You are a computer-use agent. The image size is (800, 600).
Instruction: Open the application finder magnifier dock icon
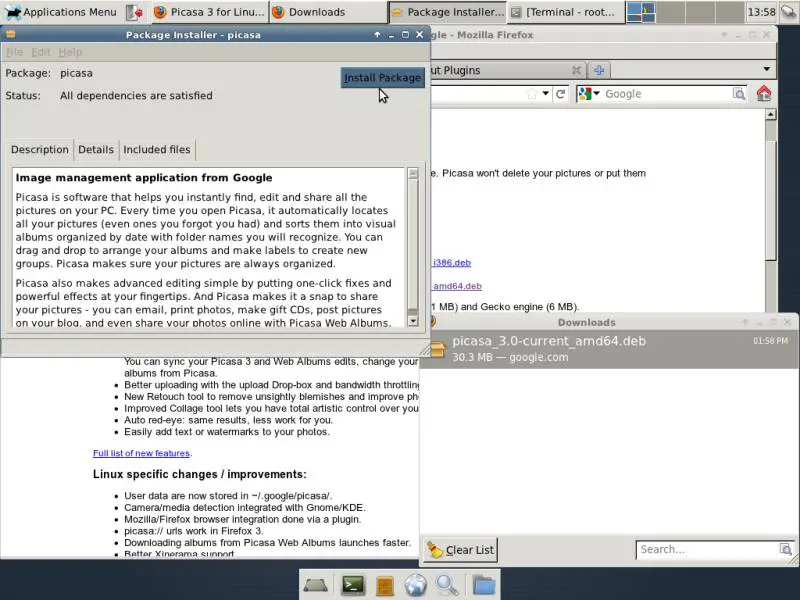[x=447, y=585]
